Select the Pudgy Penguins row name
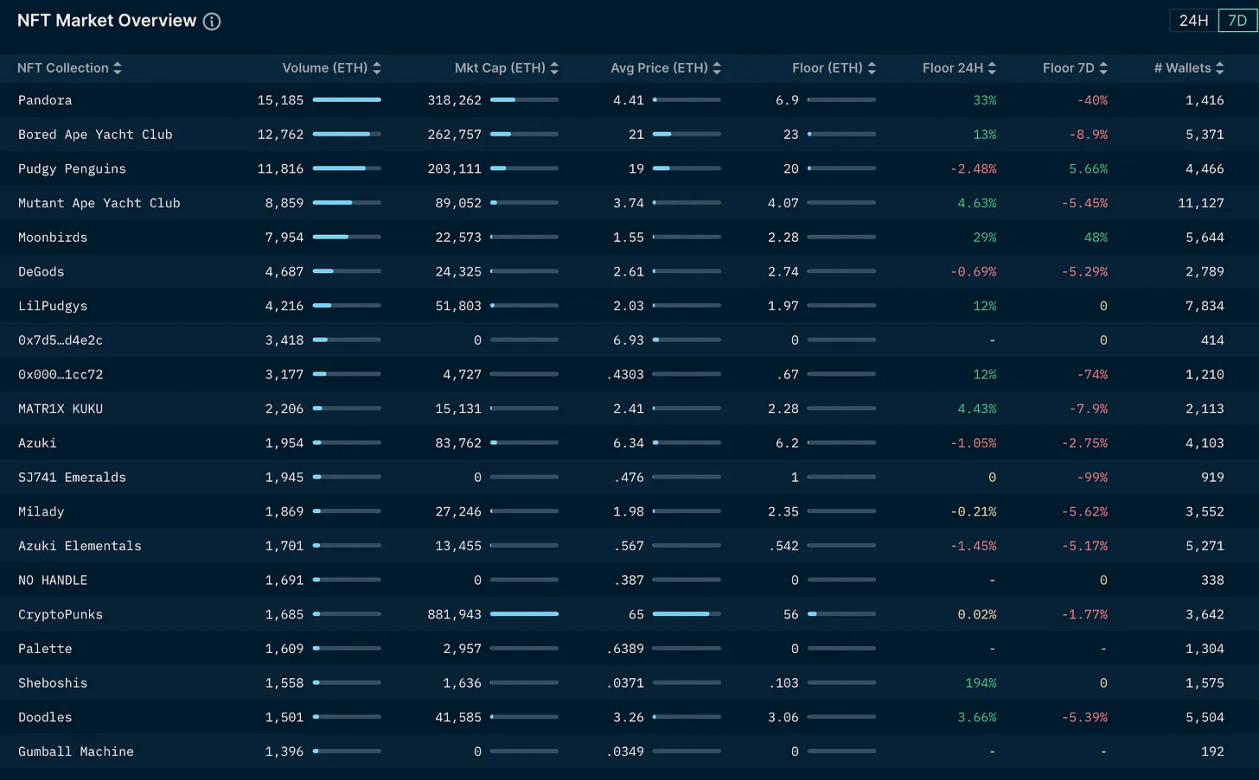The width and height of the screenshot is (1259, 780). tap(72, 169)
